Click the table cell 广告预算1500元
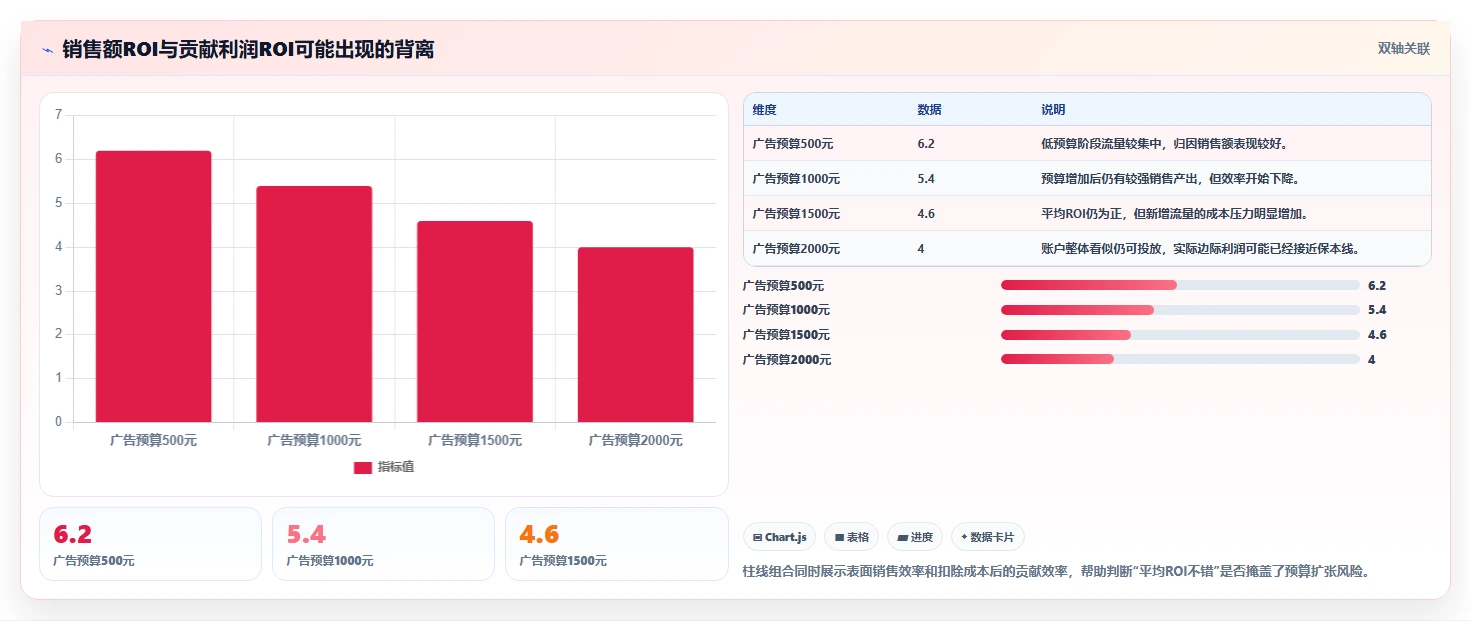 796,214
